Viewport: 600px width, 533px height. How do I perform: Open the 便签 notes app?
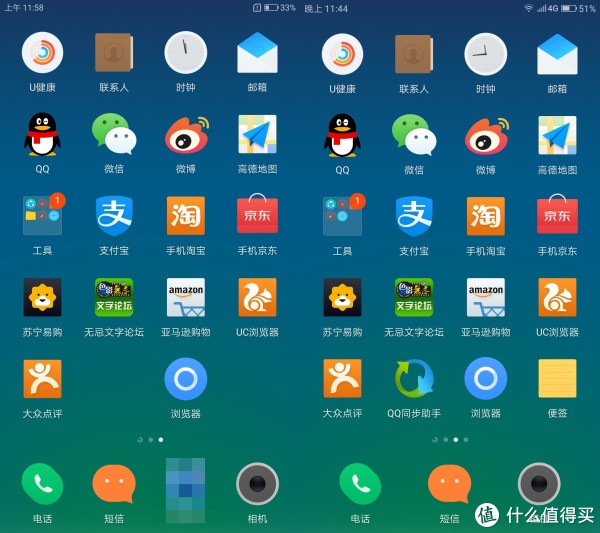point(557,378)
